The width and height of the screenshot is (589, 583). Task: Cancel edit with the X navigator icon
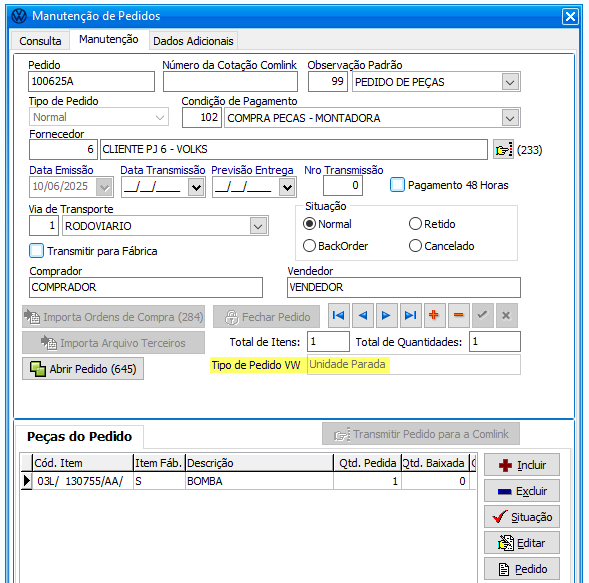(506, 316)
